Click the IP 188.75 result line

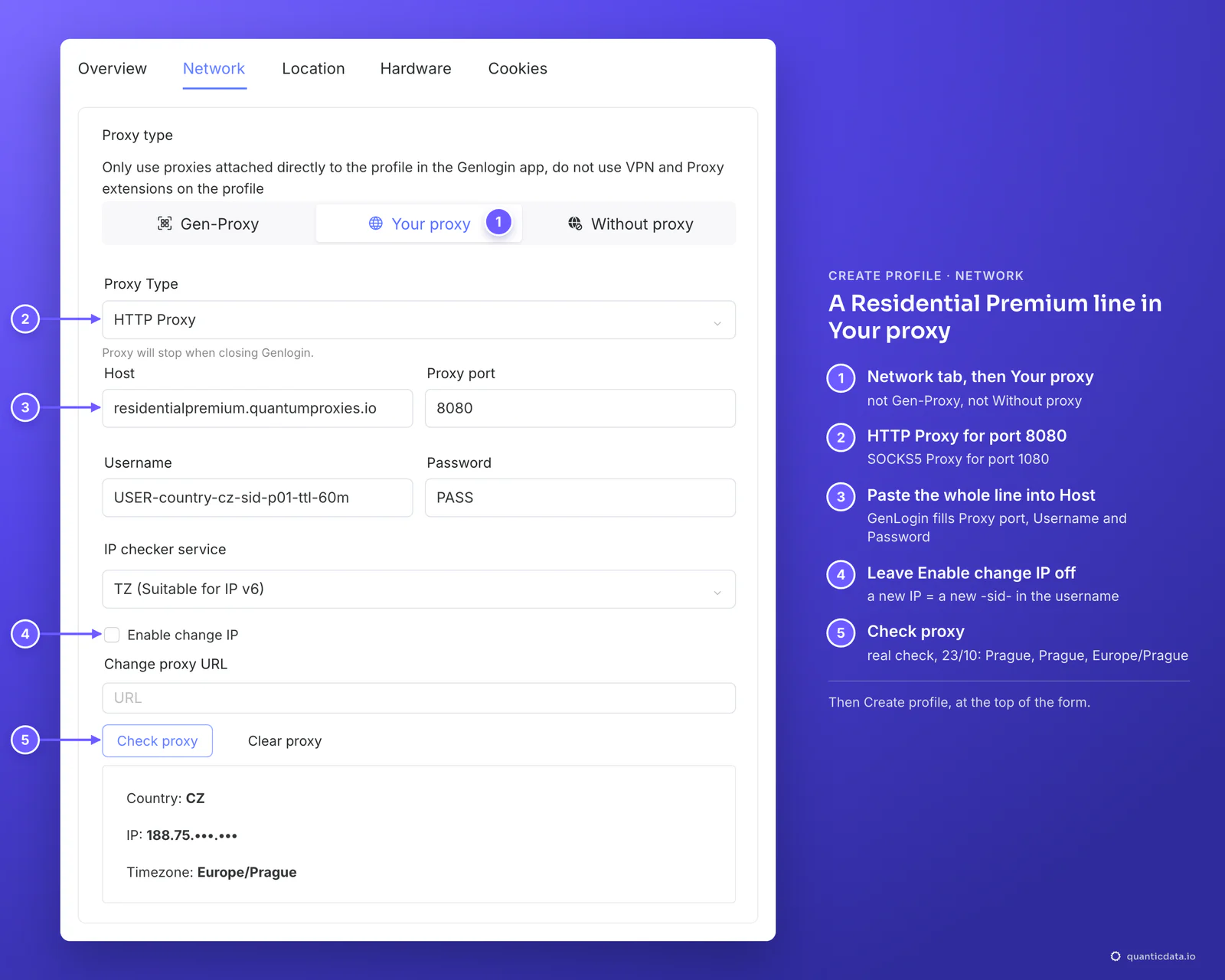[x=182, y=835]
